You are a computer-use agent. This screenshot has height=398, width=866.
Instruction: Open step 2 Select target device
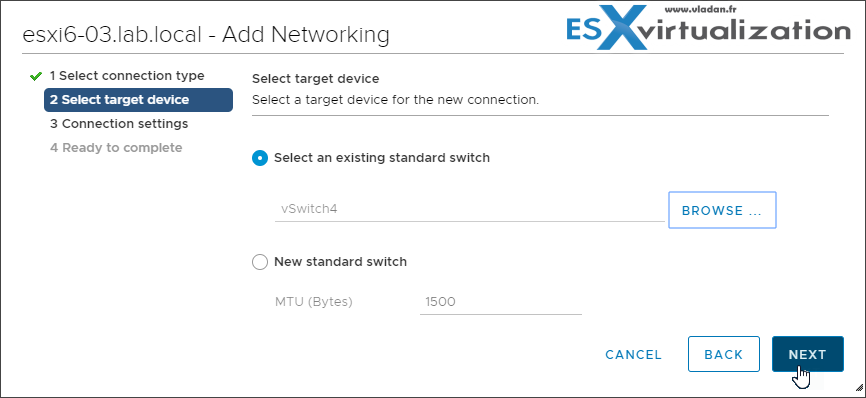pos(138,100)
